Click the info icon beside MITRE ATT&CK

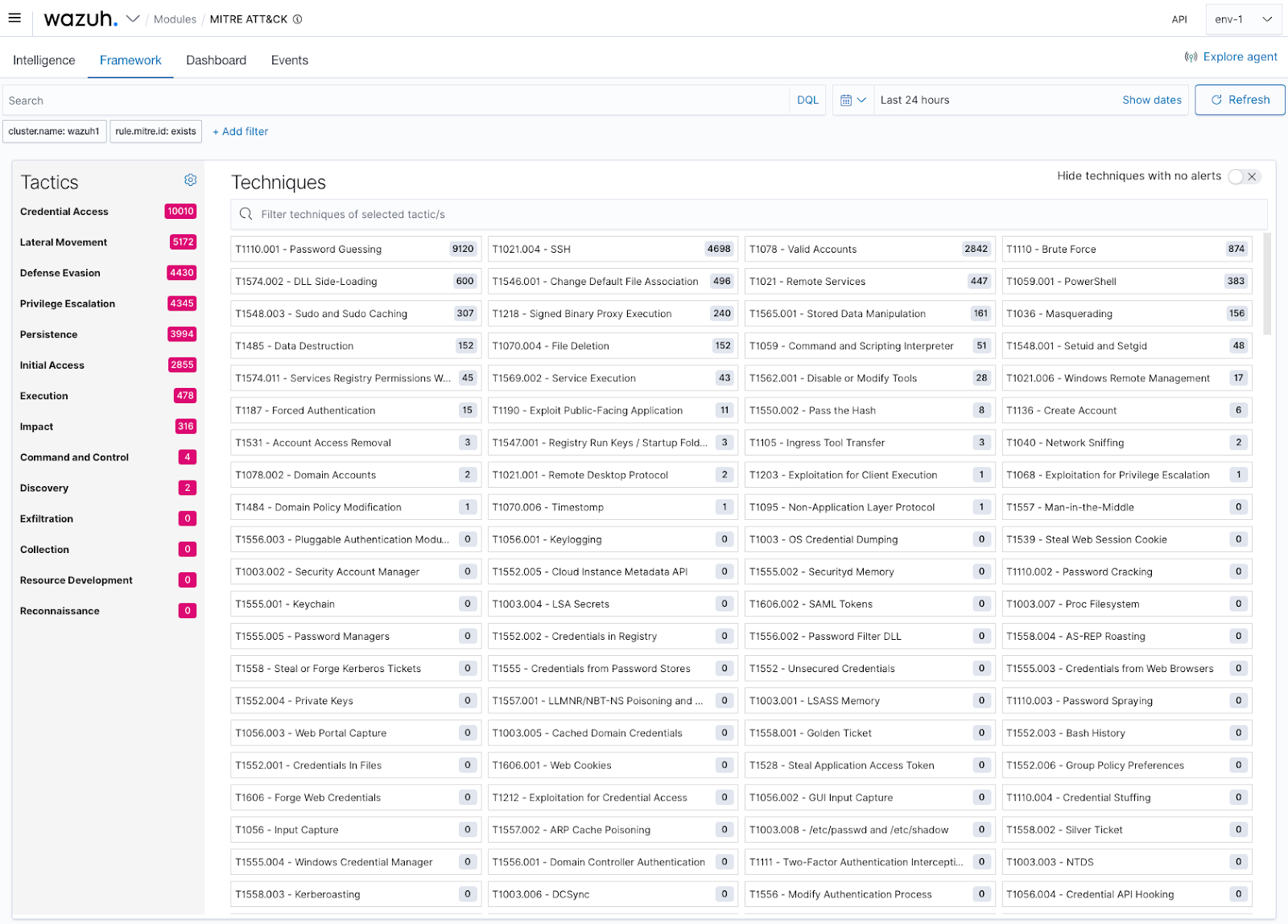click(298, 19)
